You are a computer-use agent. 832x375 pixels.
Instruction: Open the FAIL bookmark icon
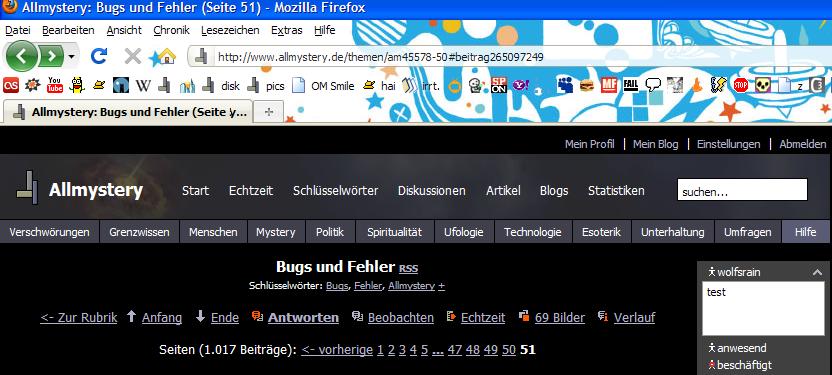coord(630,85)
